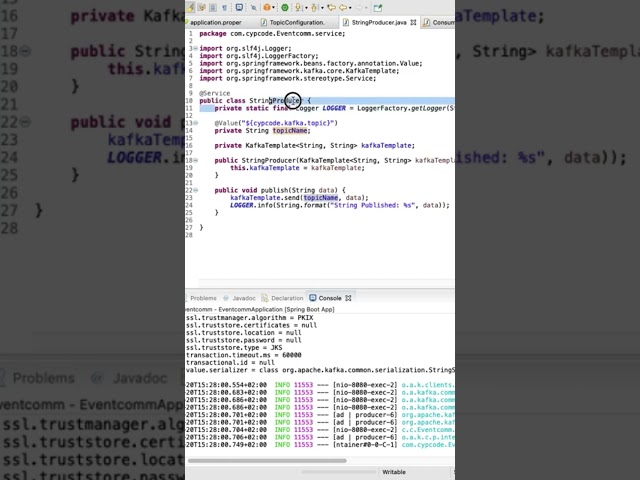
Task: Open the Javadoc view tab
Action: coord(244,298)
